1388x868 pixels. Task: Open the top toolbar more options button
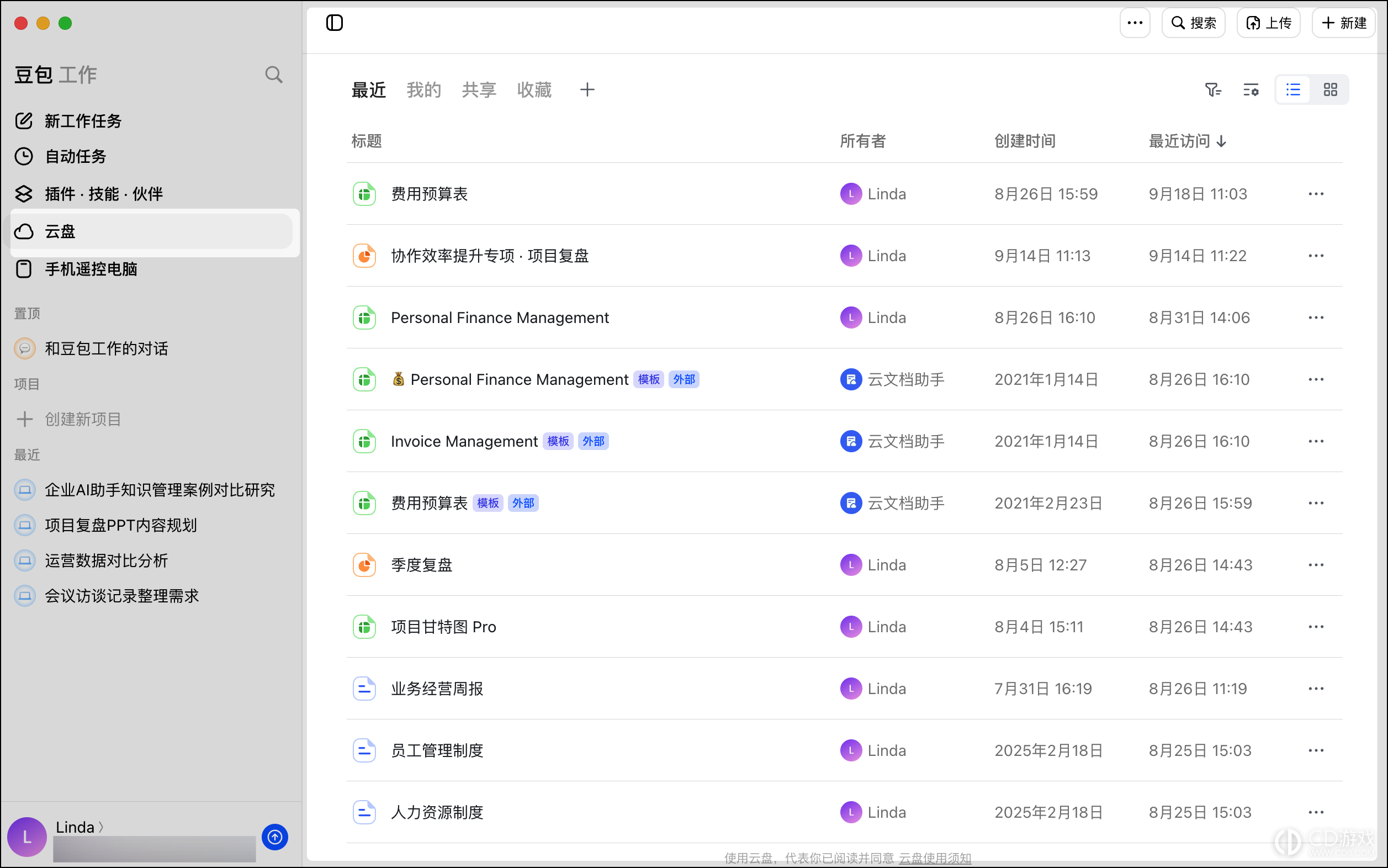pos(1134,23)
